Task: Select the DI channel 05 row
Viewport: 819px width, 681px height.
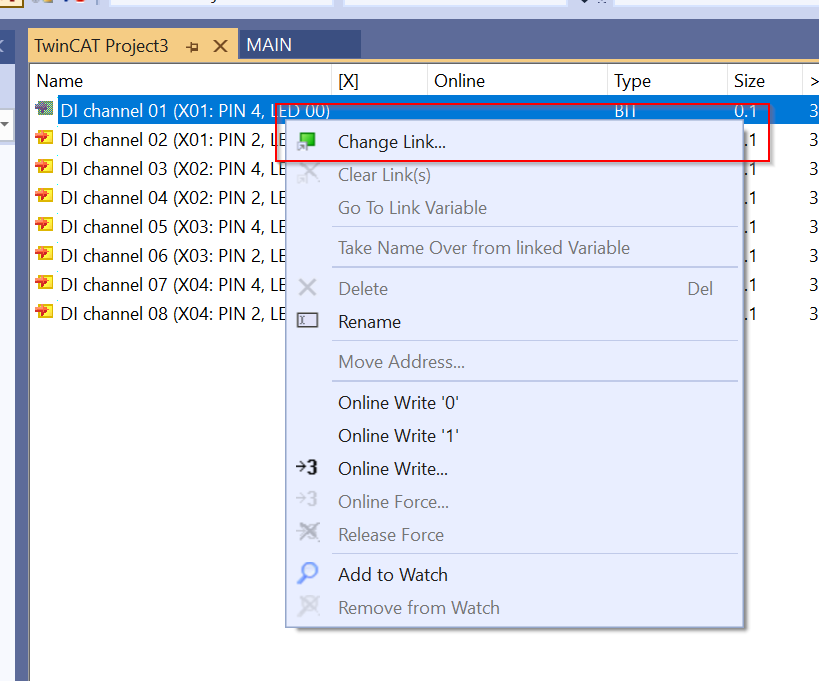Action: [x=173, y=227]
